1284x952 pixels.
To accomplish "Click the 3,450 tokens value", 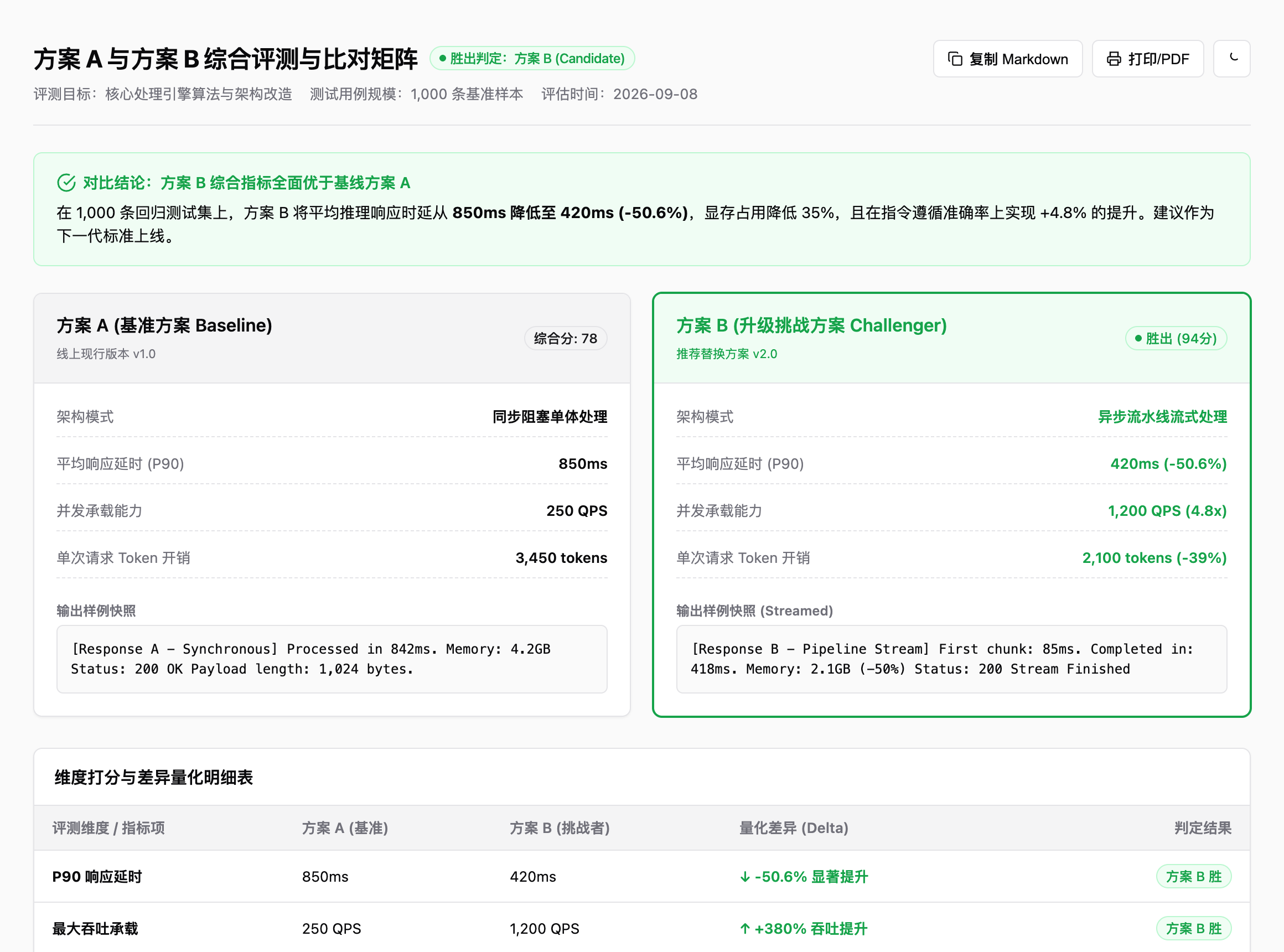I will (x=561, y=558).
